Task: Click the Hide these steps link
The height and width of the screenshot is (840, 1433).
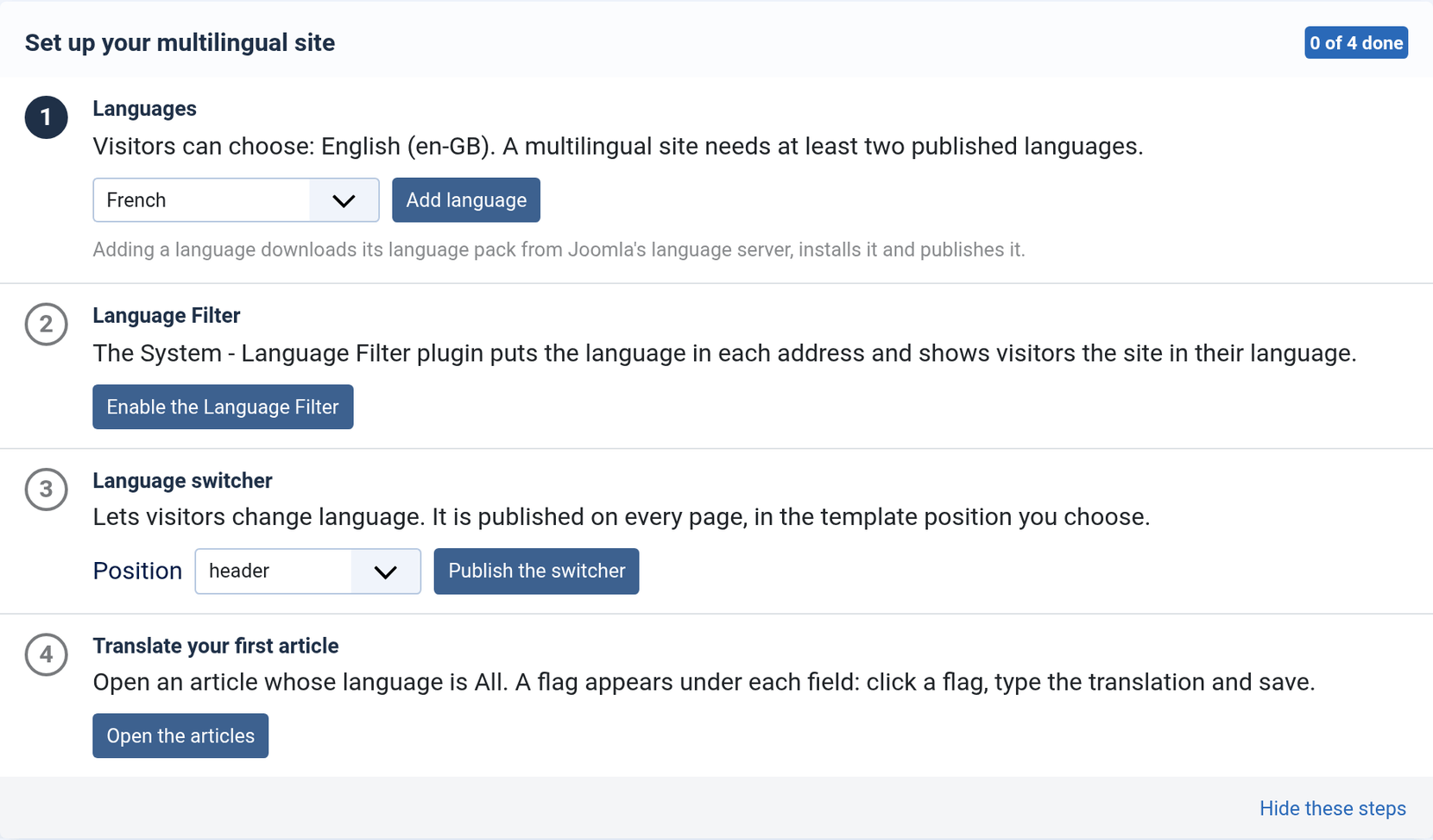Action: (1333, 809)
